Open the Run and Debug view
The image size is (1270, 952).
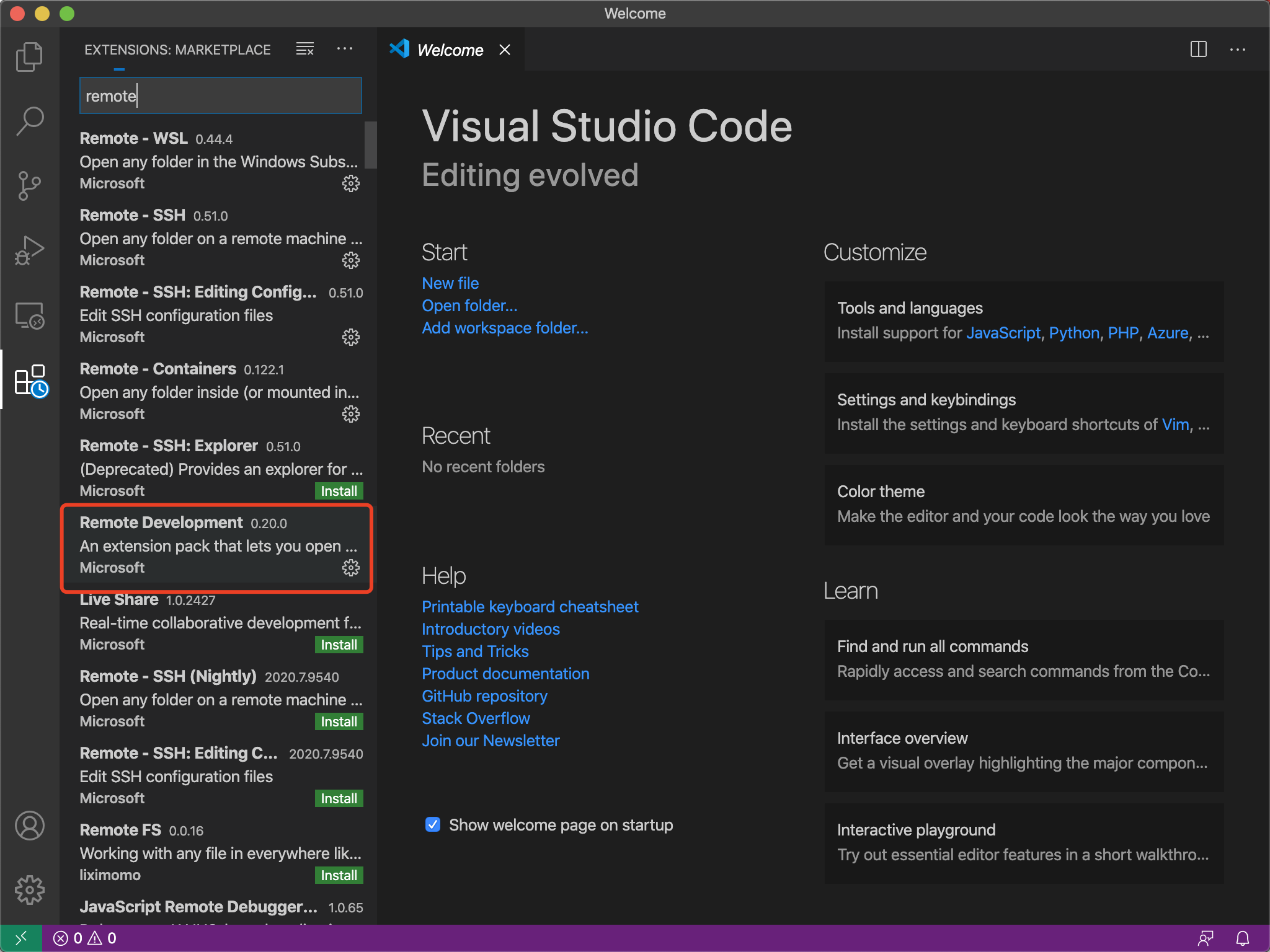pyautogui.click(x=29, y=250)
